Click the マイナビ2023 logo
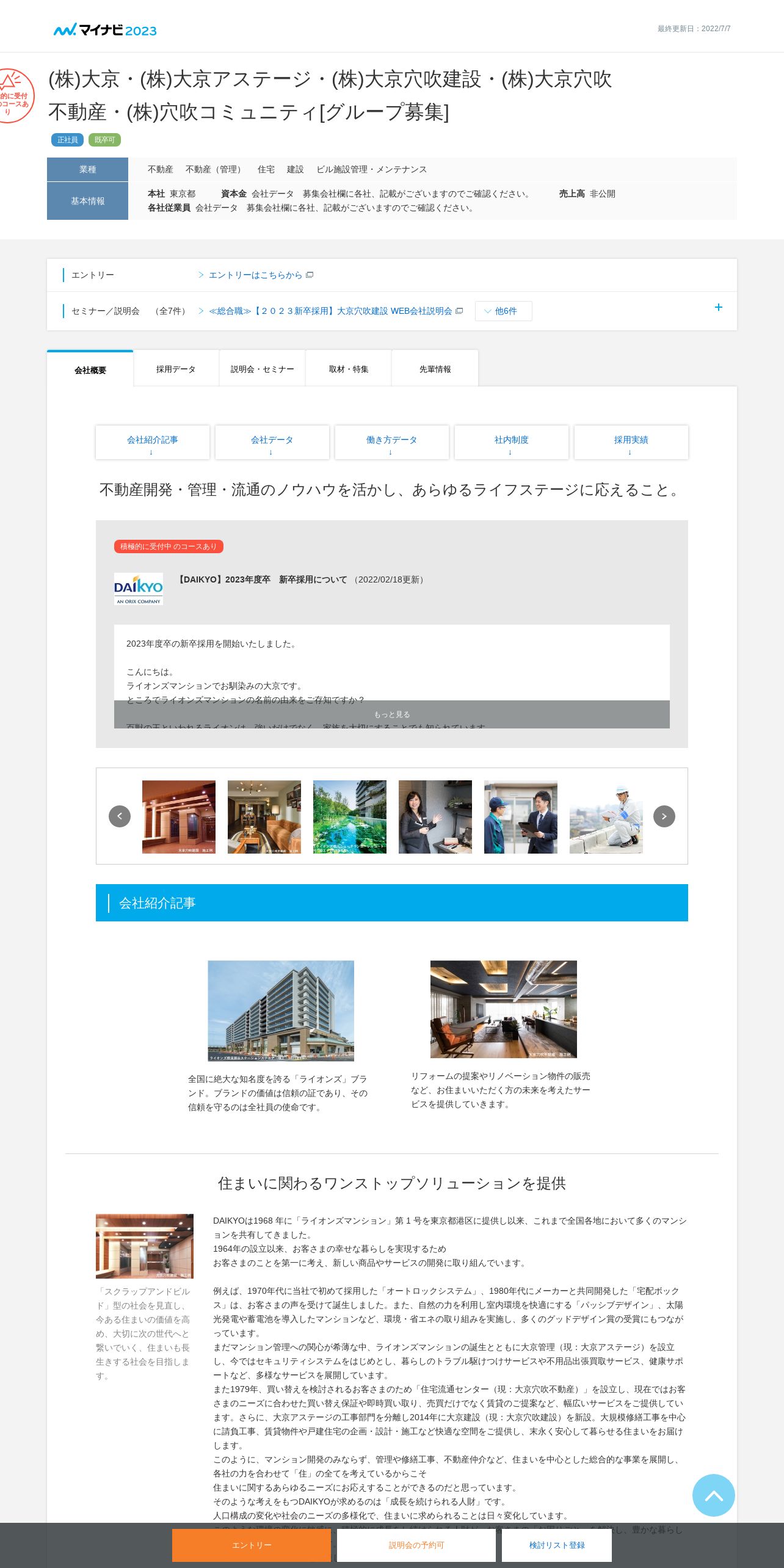Image resolution: width=784 pixels, height=1568 pixels. [105, 30]
